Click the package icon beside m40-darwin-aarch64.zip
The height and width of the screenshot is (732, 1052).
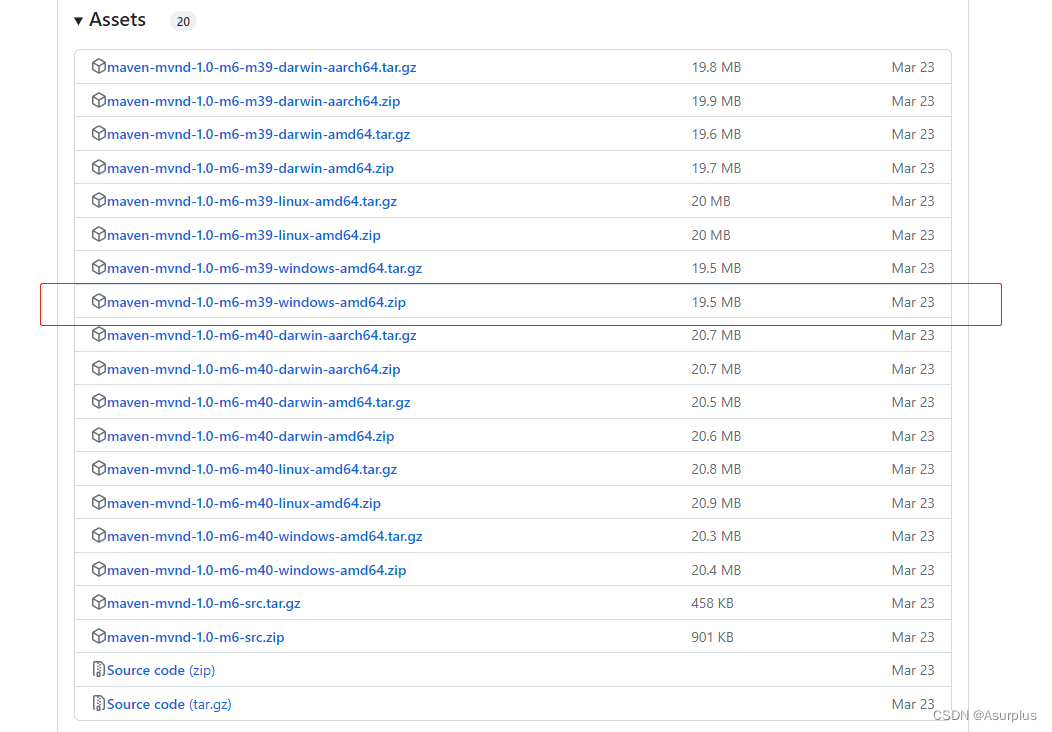coord(99,368)
